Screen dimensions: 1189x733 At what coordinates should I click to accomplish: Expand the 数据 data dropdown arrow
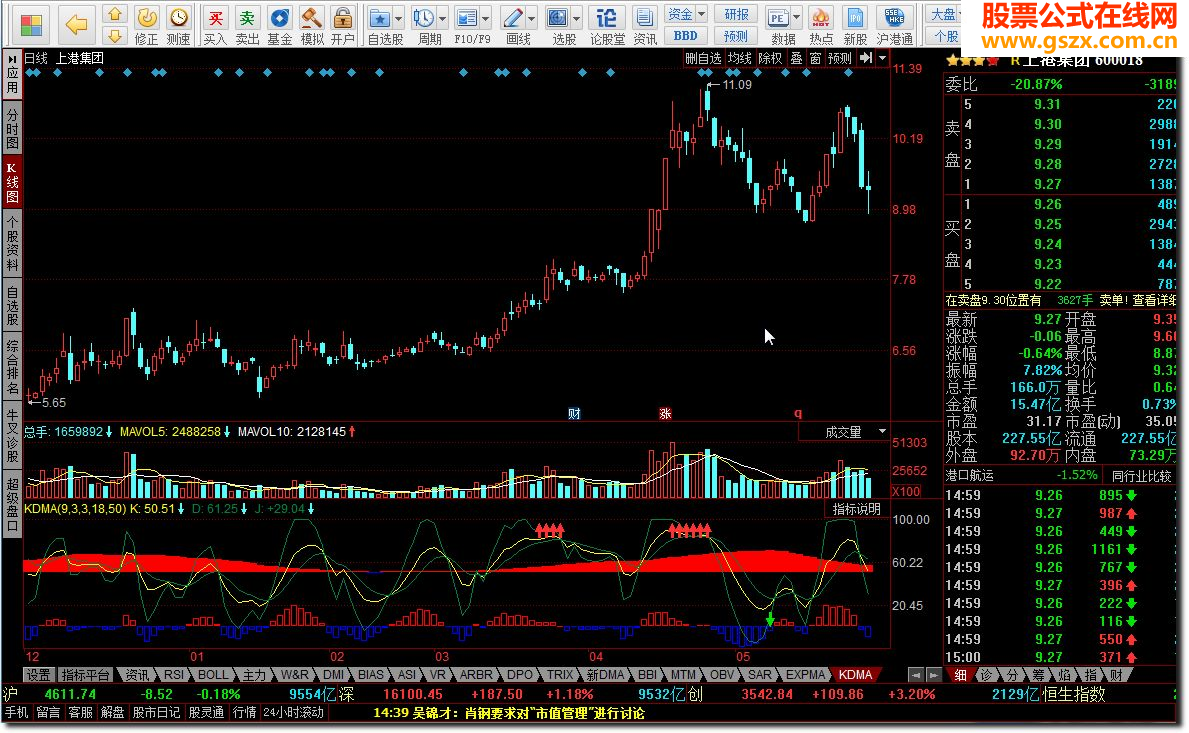click(x=796, y=18)
